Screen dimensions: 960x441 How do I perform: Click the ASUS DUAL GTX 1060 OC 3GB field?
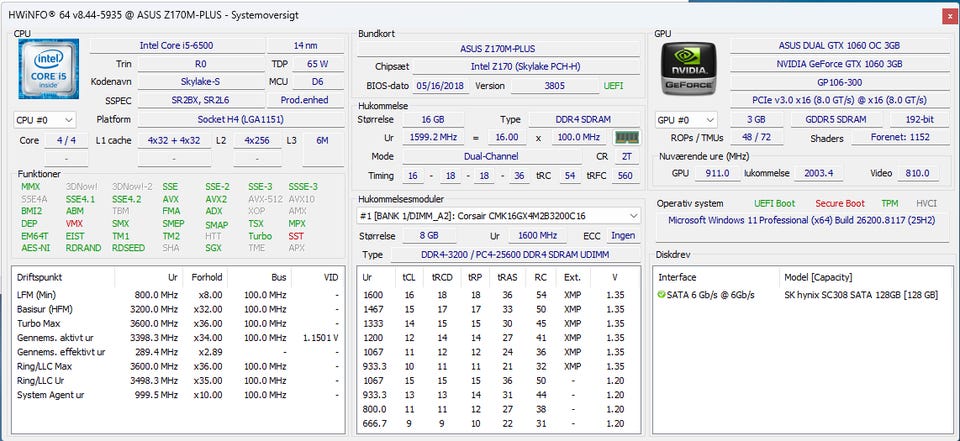point(840,46)
